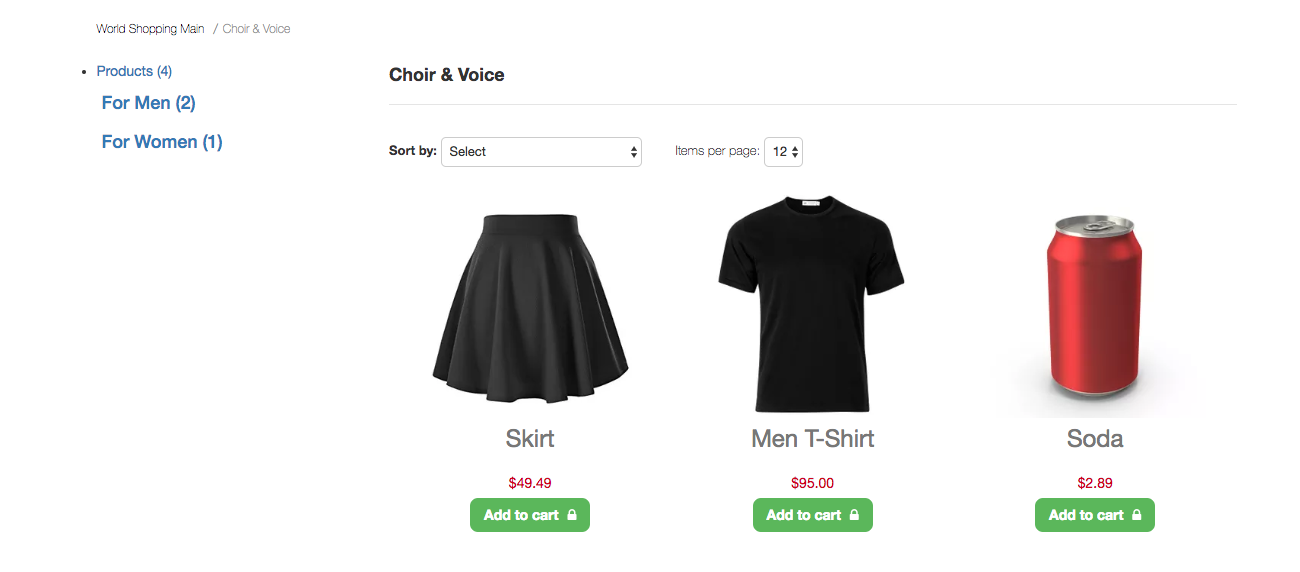Open the Sort by dropdown
Screen dimensions: 1300x572
click(x=541, y=152)
